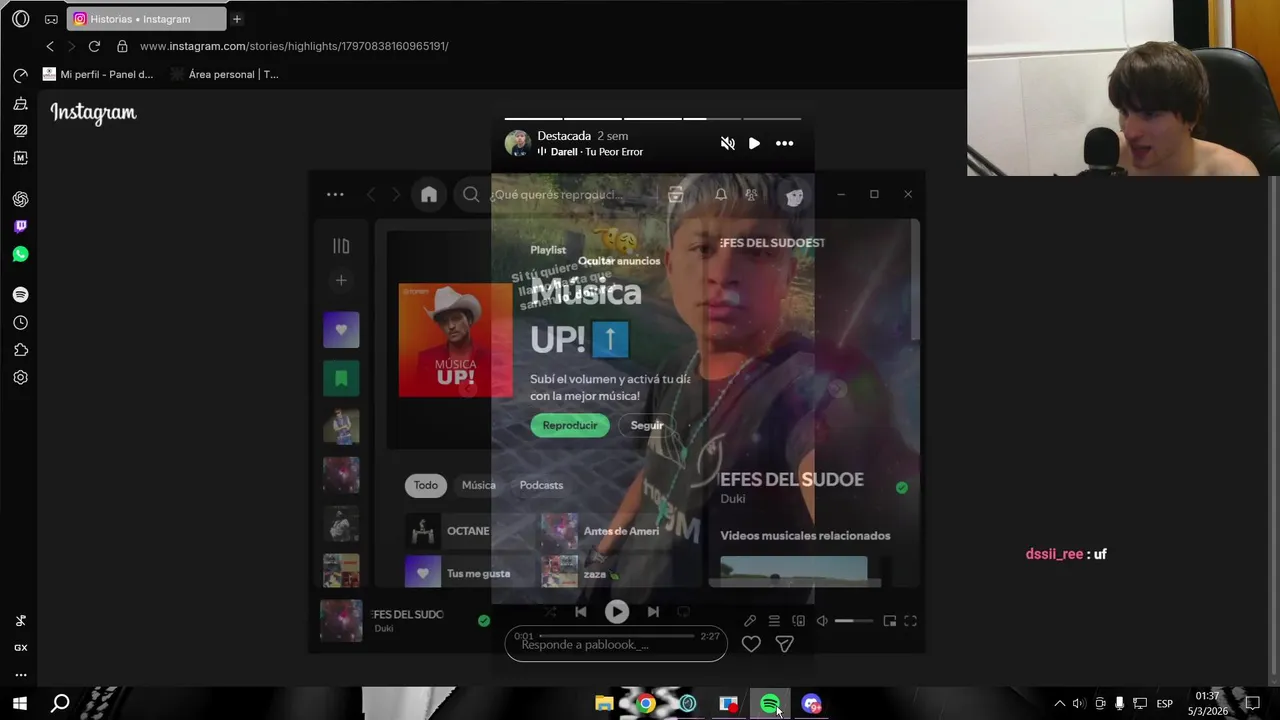Click the site padlock security icon
This screenshot has height=720, width=1280.
pos(122,46)
